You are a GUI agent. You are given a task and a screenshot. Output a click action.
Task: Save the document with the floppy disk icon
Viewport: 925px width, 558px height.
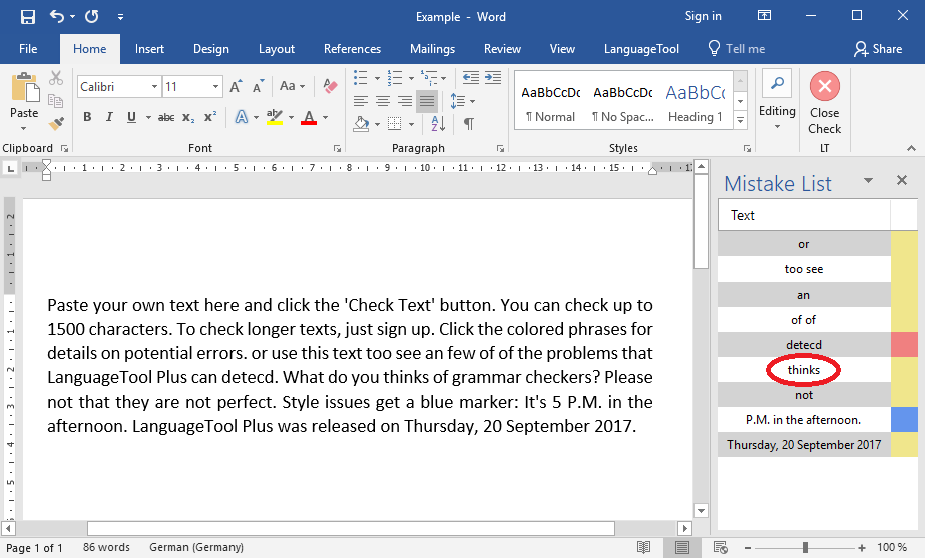point(27,16)
